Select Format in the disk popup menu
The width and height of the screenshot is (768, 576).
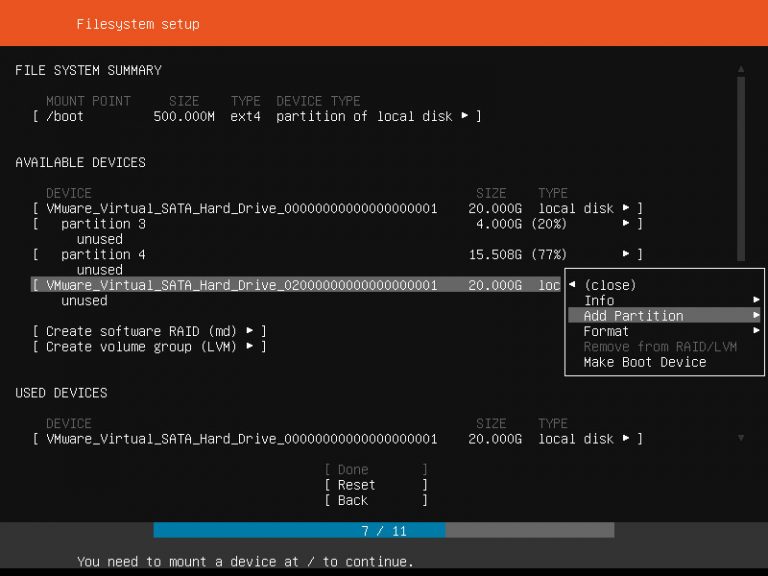[606, 331]
